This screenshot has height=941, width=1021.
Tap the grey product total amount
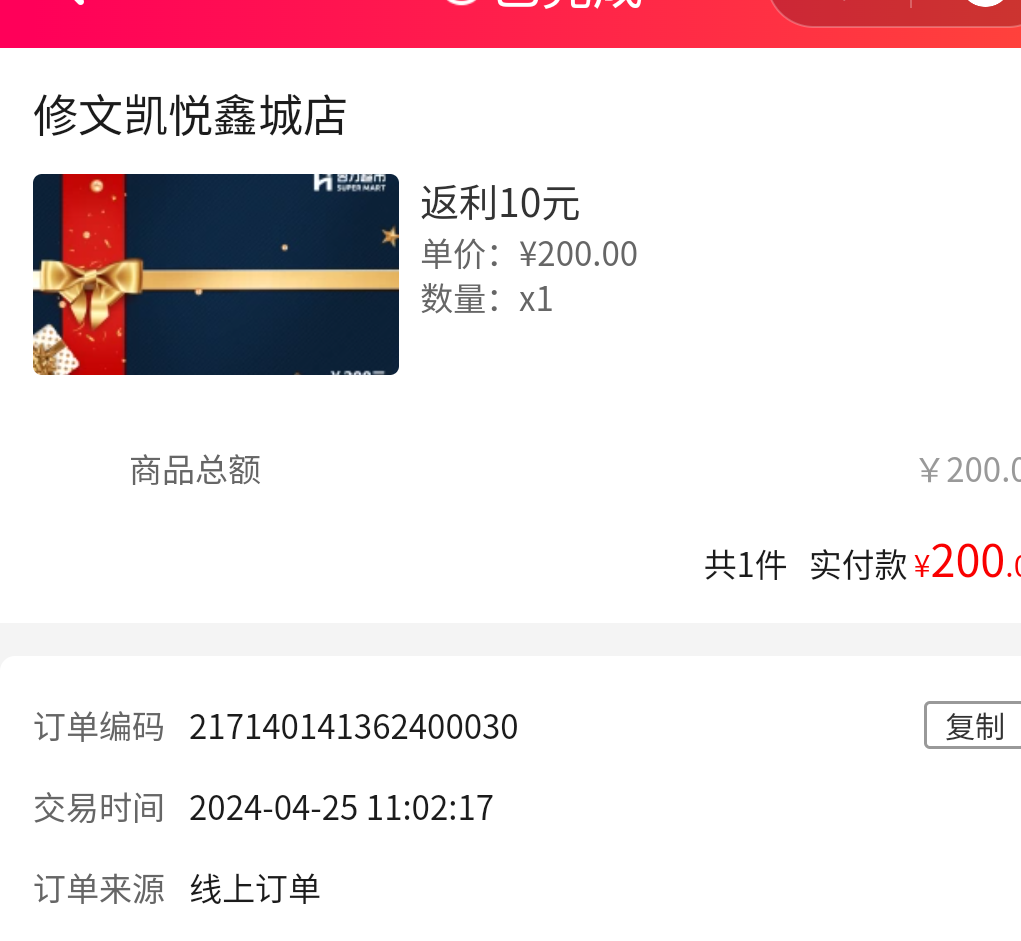pos(970,470)
